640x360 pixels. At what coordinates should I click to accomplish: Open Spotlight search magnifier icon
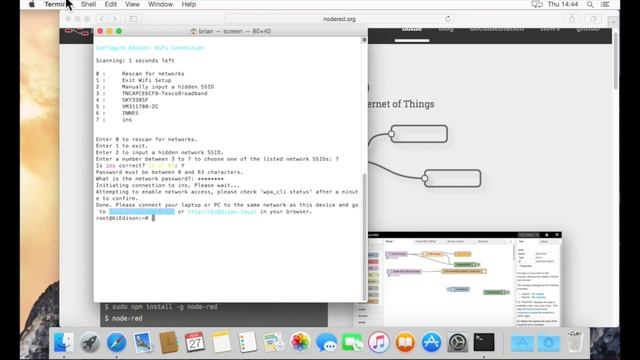[x=590, y=4]
